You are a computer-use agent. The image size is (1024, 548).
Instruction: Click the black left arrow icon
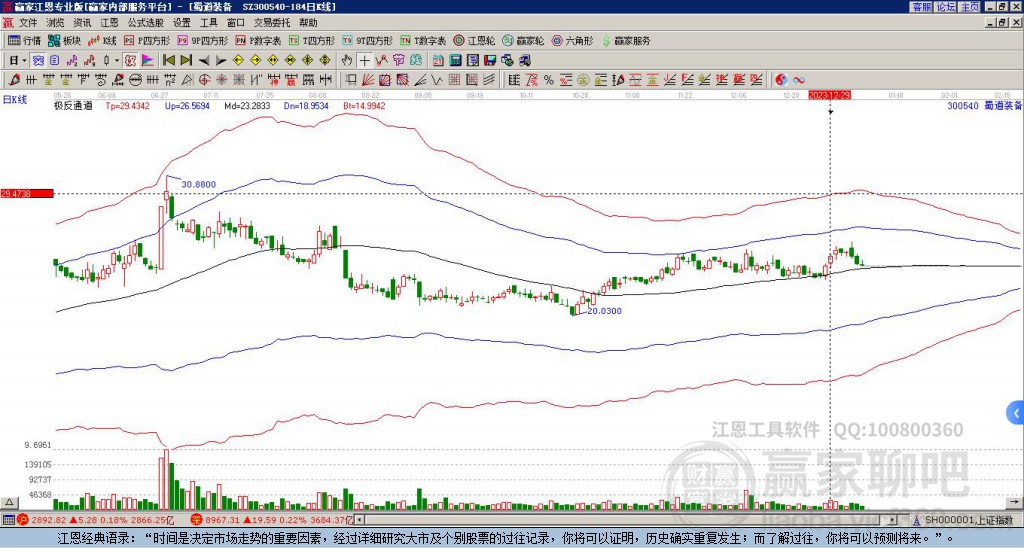point(203,60)
